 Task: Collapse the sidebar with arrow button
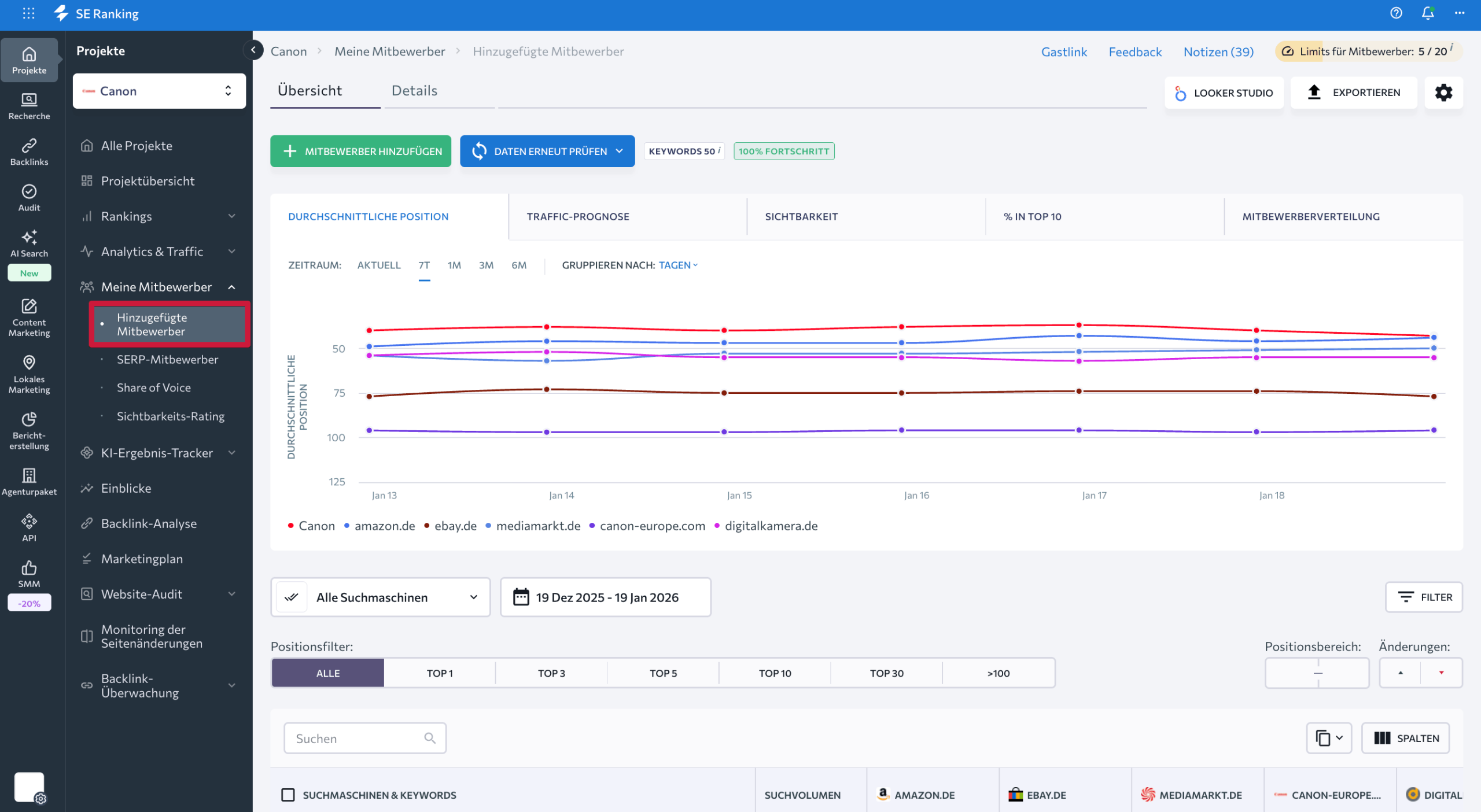point(253,50)
